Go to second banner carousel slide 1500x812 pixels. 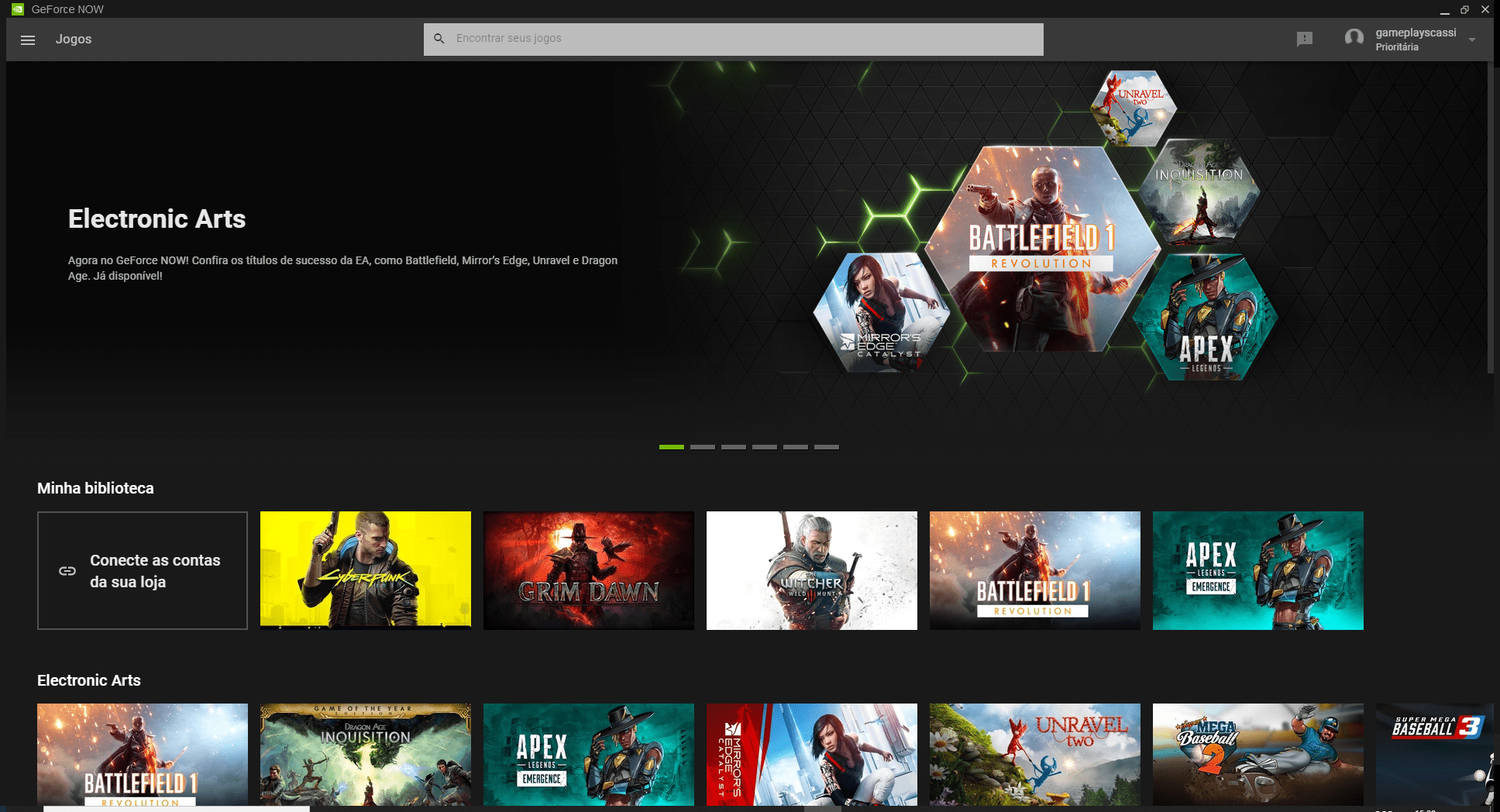pos(703,447)
